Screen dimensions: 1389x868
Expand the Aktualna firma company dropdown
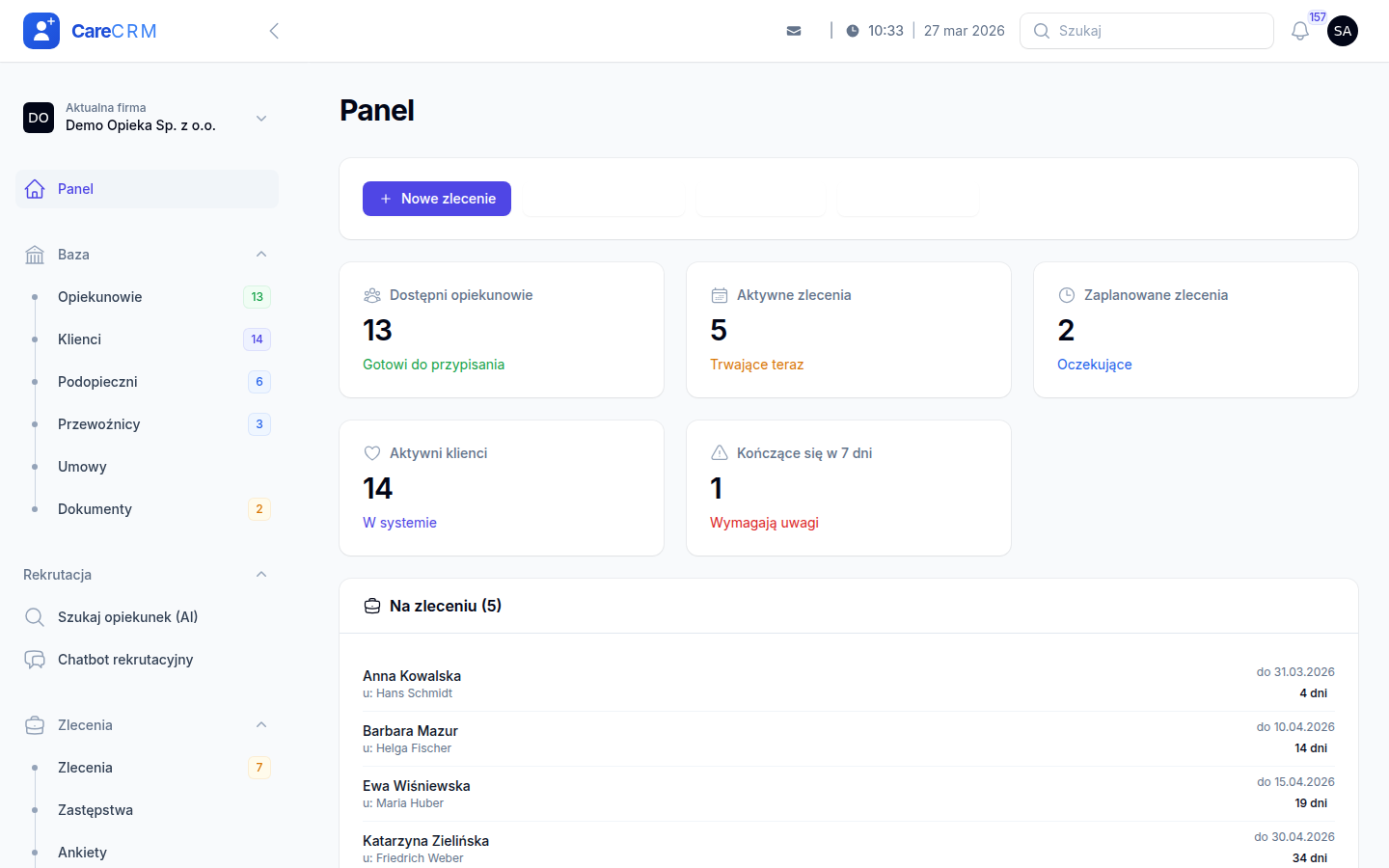pos(261,118)
